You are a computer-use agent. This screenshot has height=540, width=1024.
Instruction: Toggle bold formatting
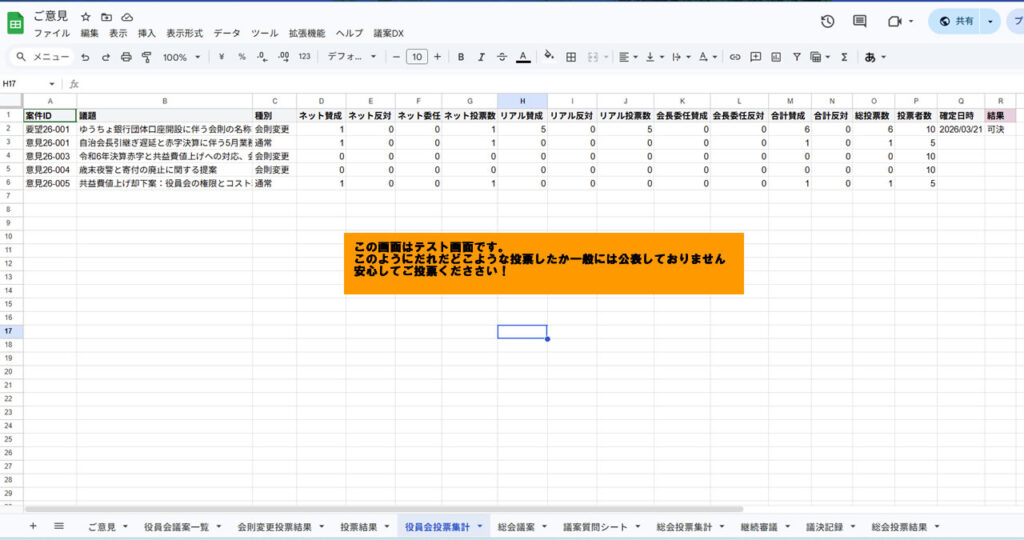coord(461,57)
